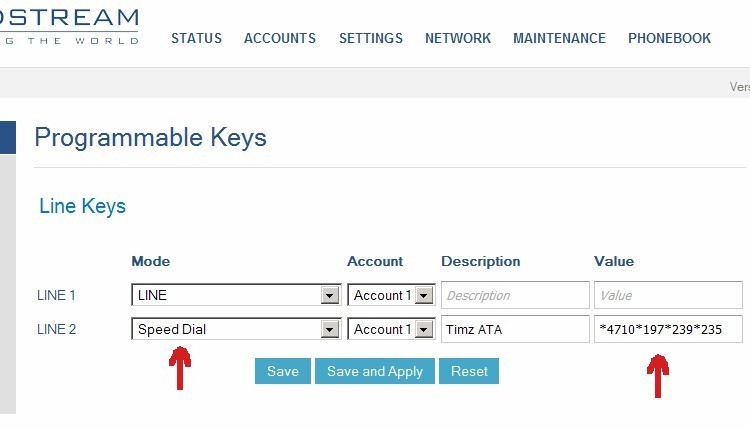This screenshot has width=750, height=428.
Task: Expand LINE 1 Mode dropdown
Action: click(x=328, y=296)
